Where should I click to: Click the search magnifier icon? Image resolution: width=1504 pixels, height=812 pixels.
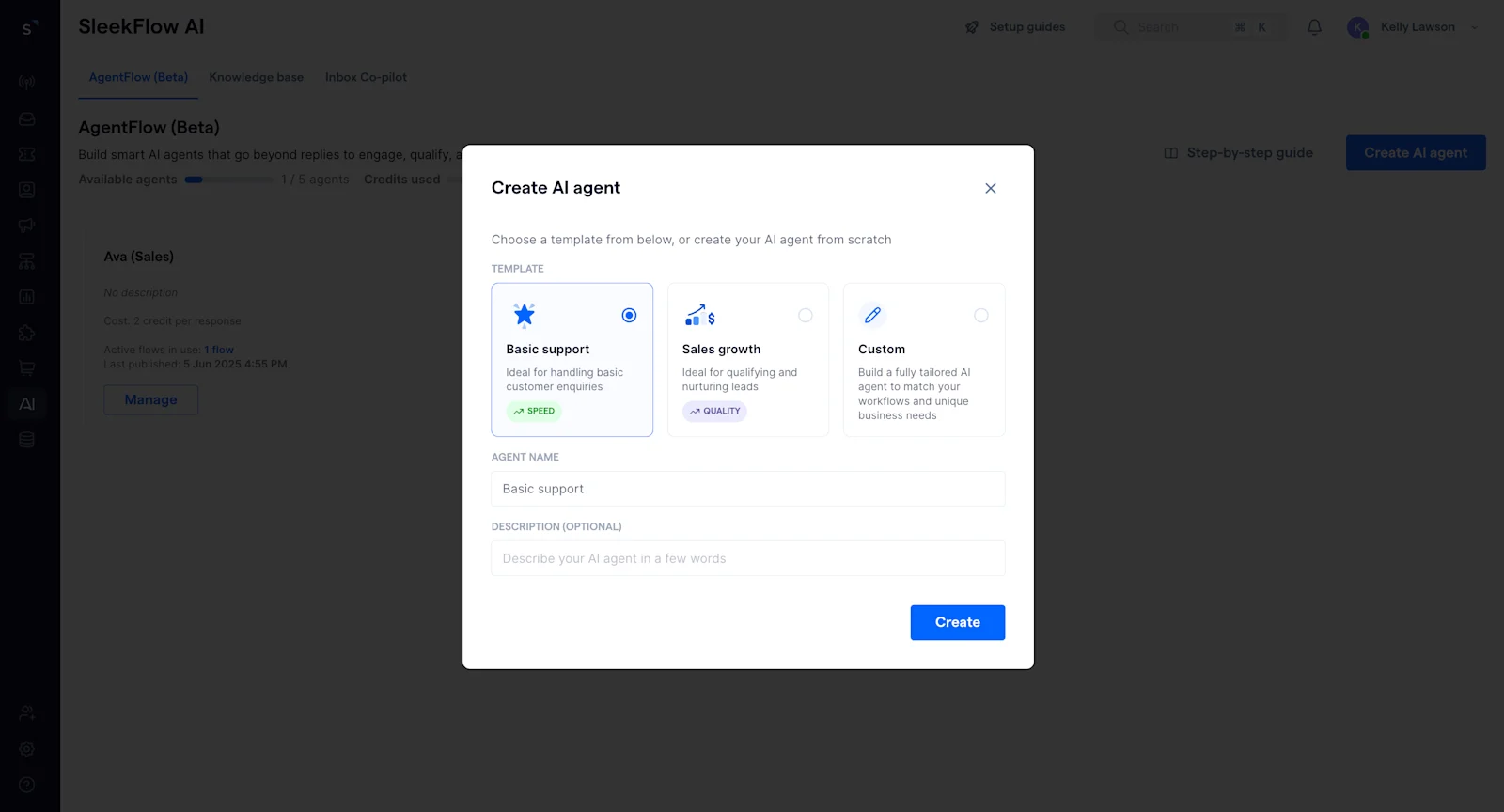pyautogui.click(x=1120, y=27)
